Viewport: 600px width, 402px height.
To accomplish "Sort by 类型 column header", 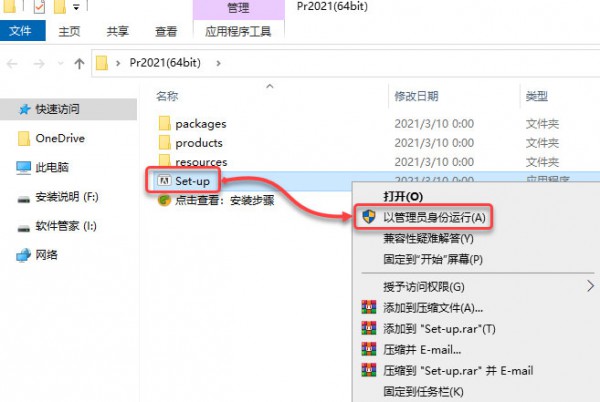I will tap(536, 96).
